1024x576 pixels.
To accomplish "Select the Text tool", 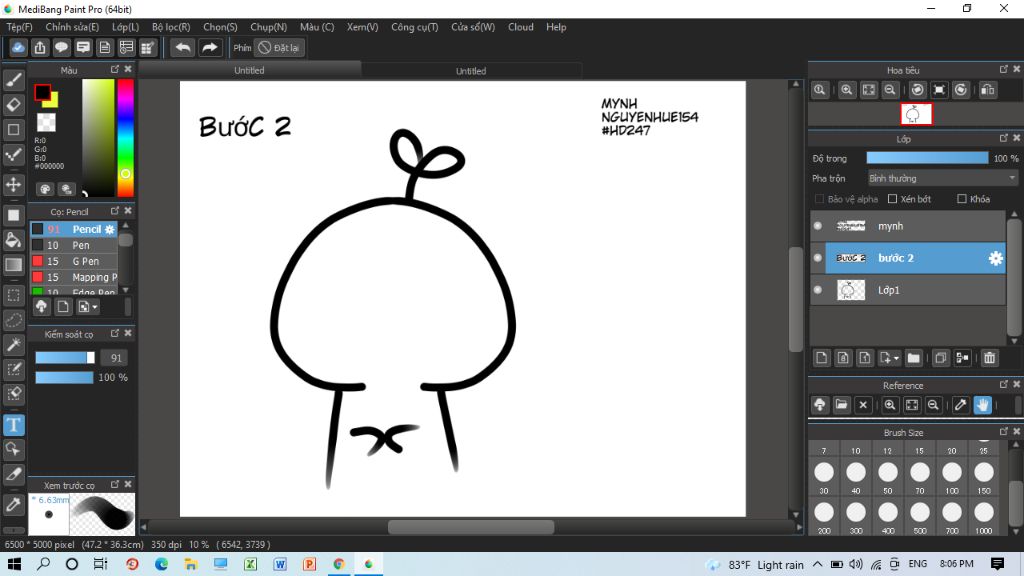I will pos(14,425).
